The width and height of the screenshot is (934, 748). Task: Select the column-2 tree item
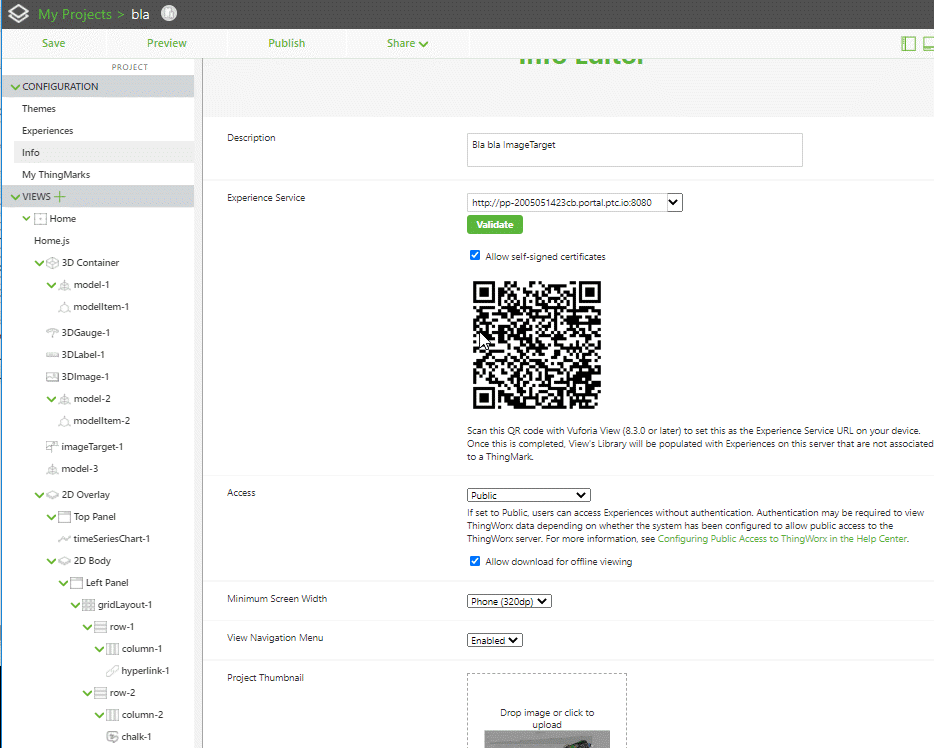142,715
